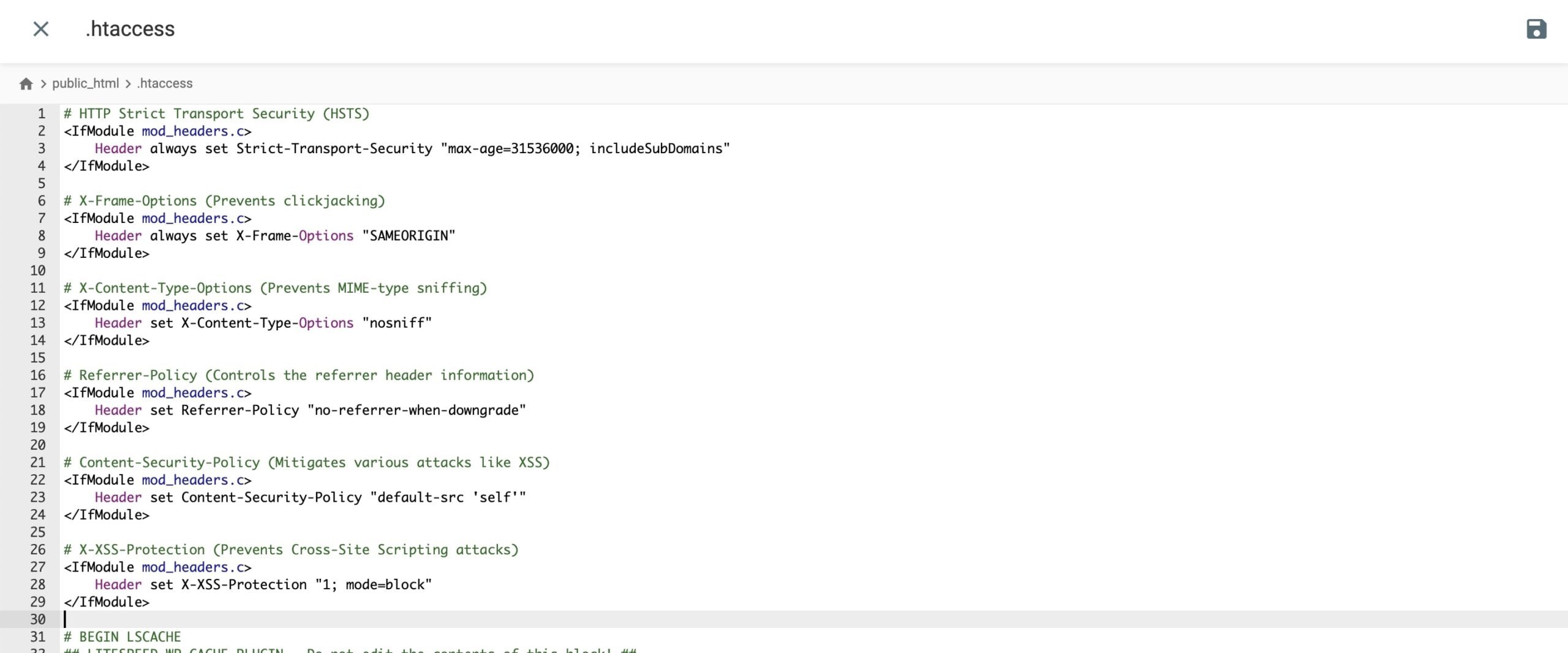1568x653 pixels.
Task: Click line number 1 in gutter
Action: (x=41, y=114)
